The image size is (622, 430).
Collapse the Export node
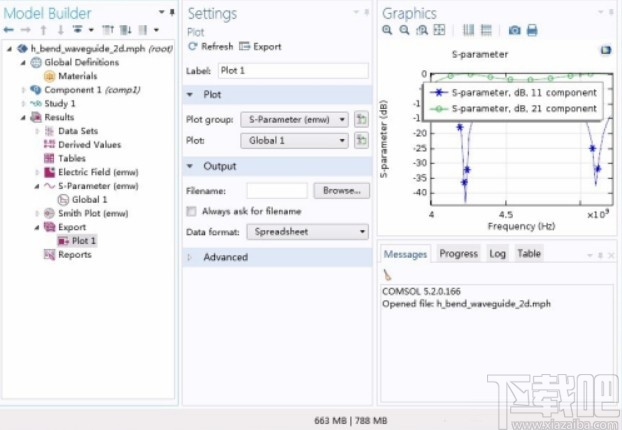pos(37,227)
